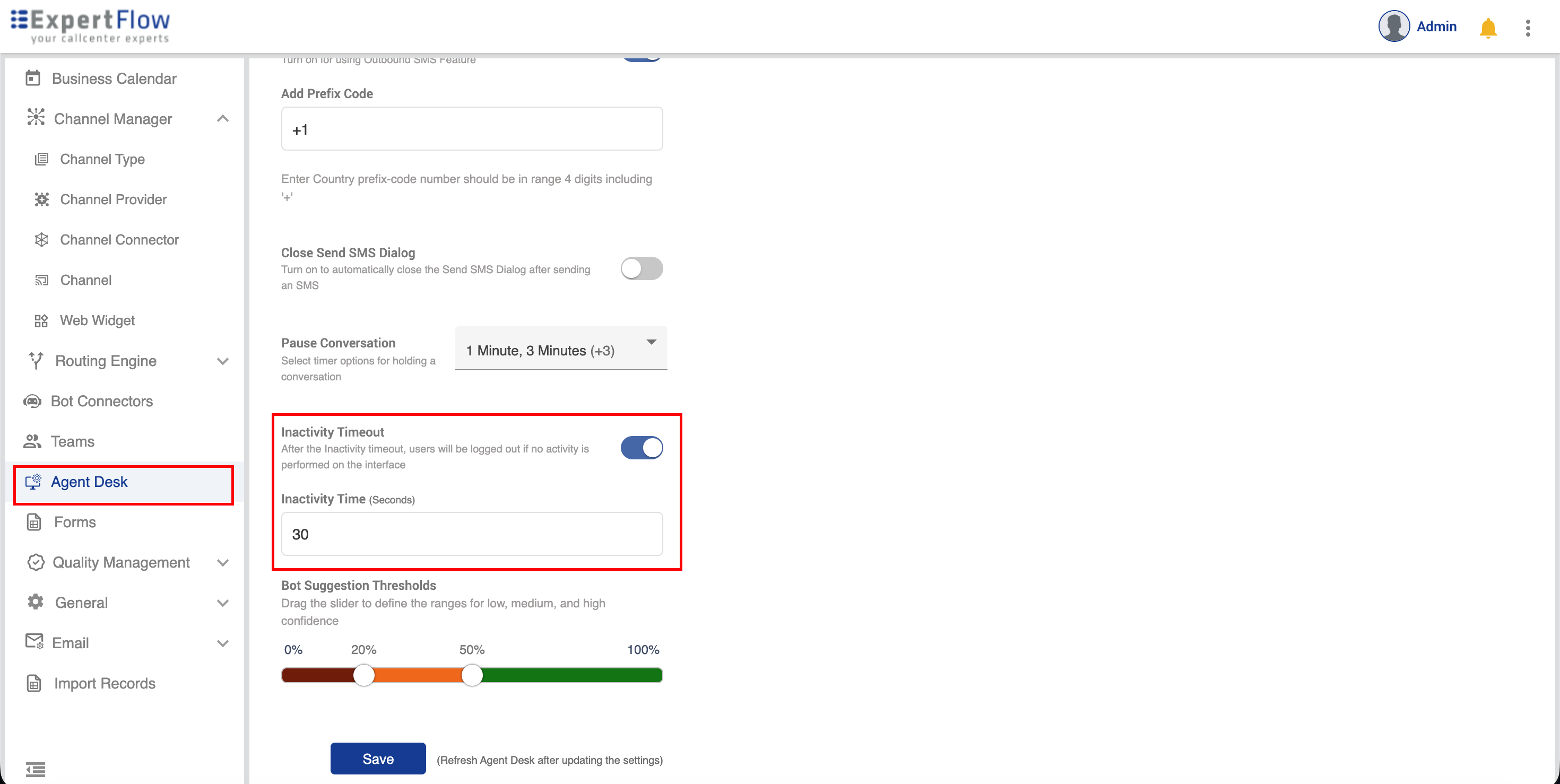Select Import Records in the sidebar
This screenshot has height=784, width=1560.
(x=104, y=683)
